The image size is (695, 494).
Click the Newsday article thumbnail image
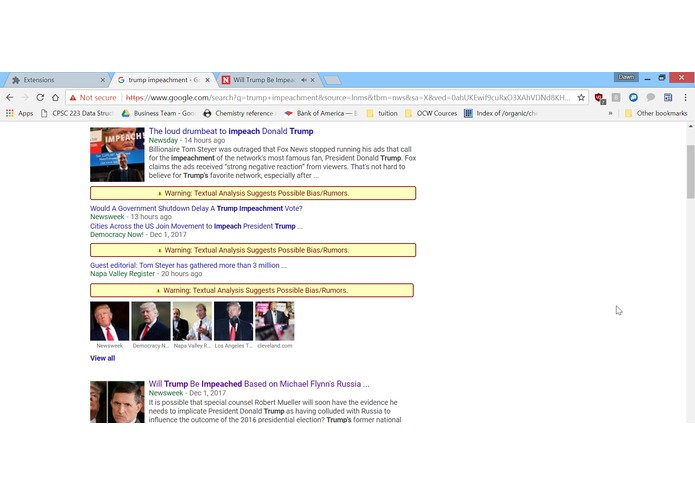tap(117, 155)
